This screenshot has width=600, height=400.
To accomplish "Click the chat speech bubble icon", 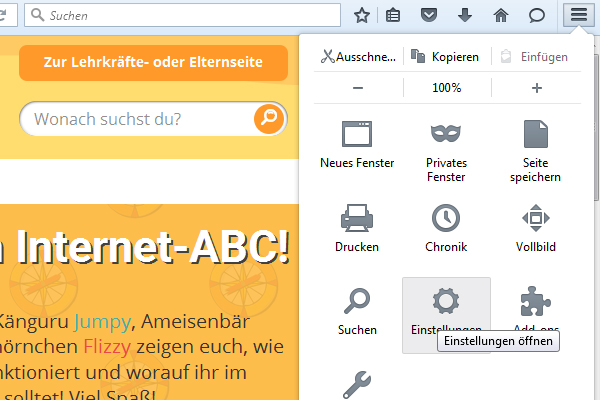I will pos(536,15).
